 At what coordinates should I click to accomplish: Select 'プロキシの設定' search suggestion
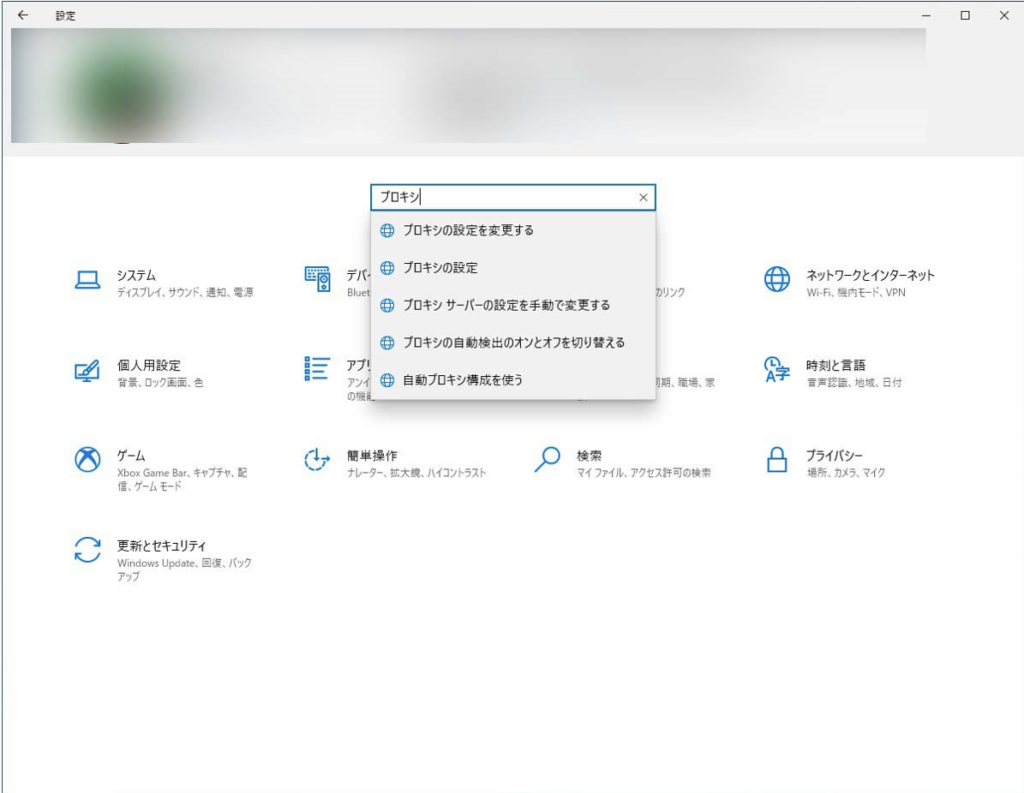pyautogui.click(x=440, y=268)
